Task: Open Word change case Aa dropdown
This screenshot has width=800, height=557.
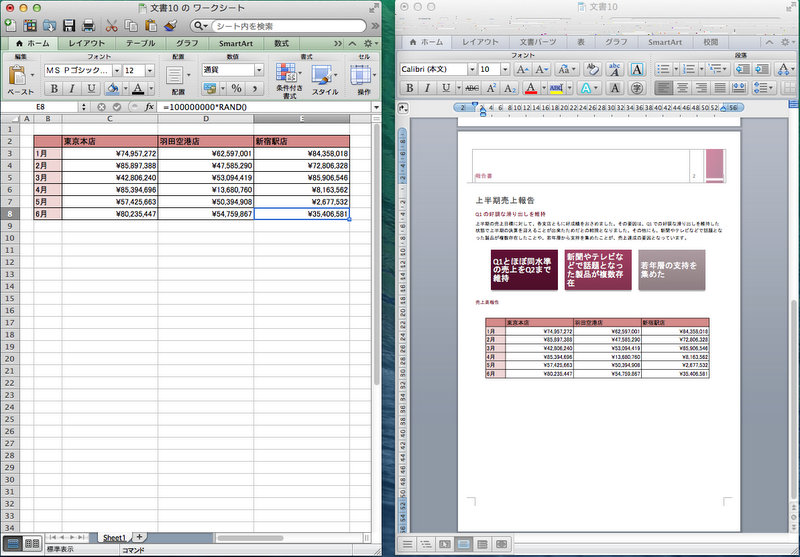Action: 566,69
